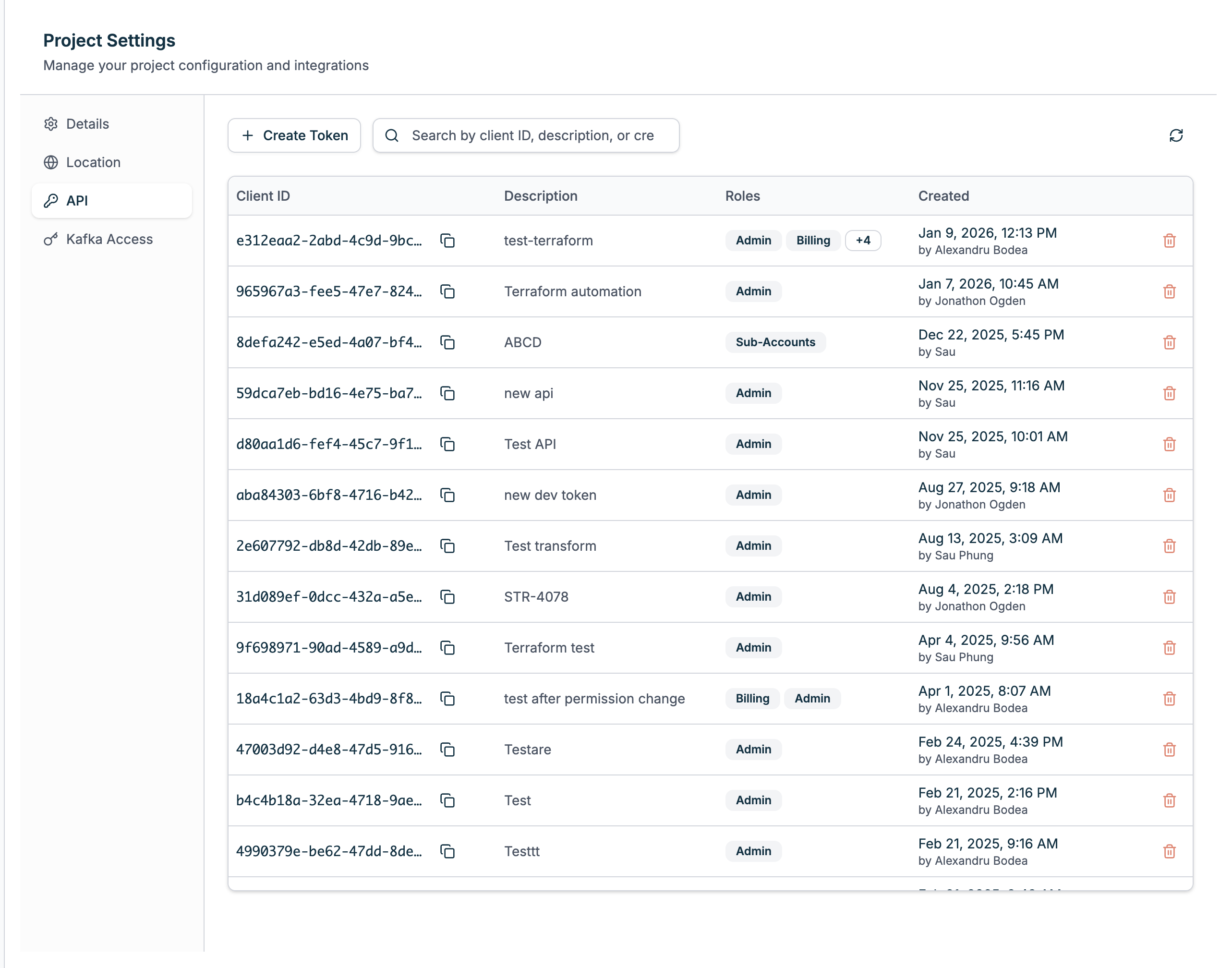
Task: Copy the Test API client ID
Action: click(x=447, y=444)
